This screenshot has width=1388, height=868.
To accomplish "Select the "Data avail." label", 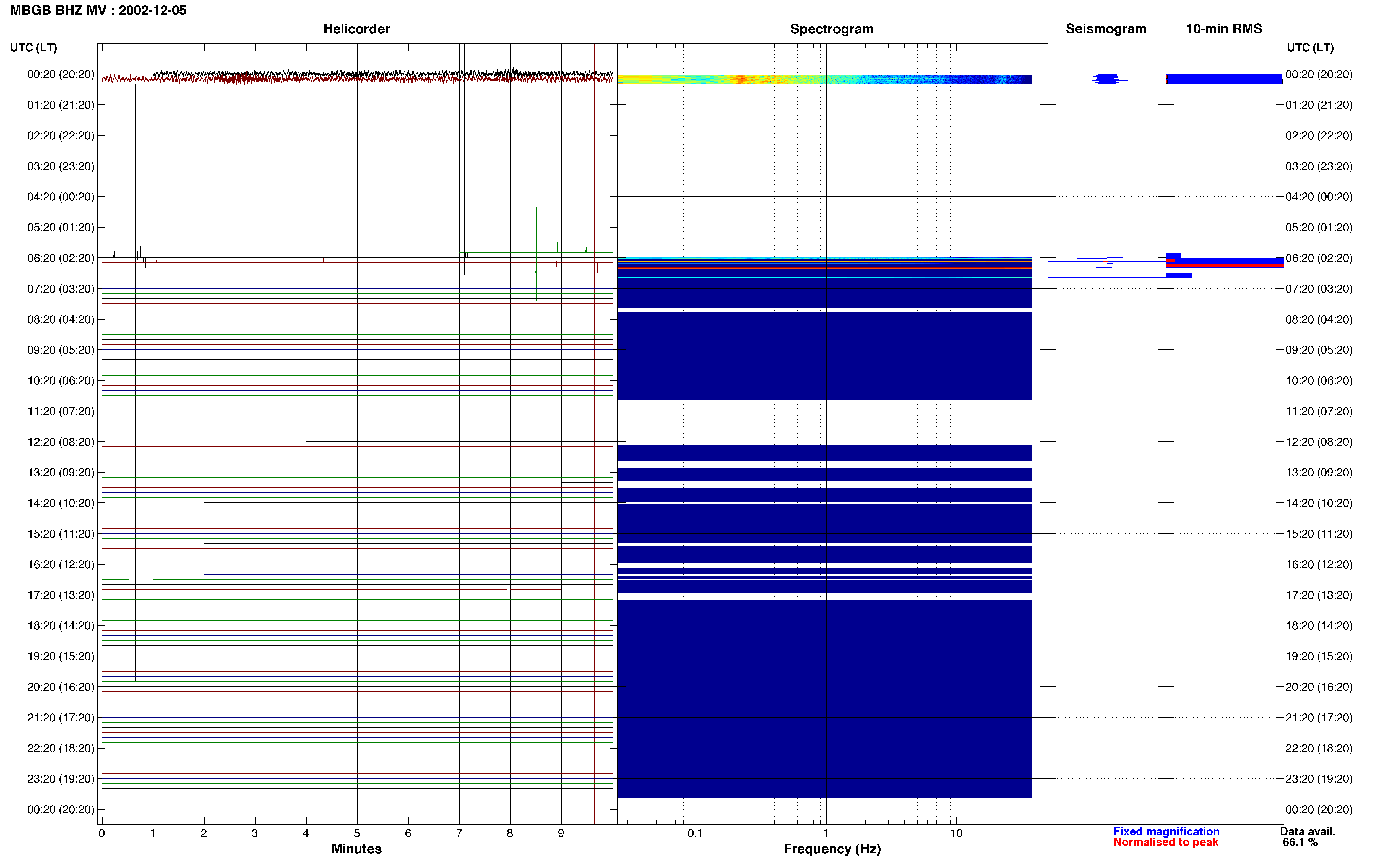I will 1308,831.
